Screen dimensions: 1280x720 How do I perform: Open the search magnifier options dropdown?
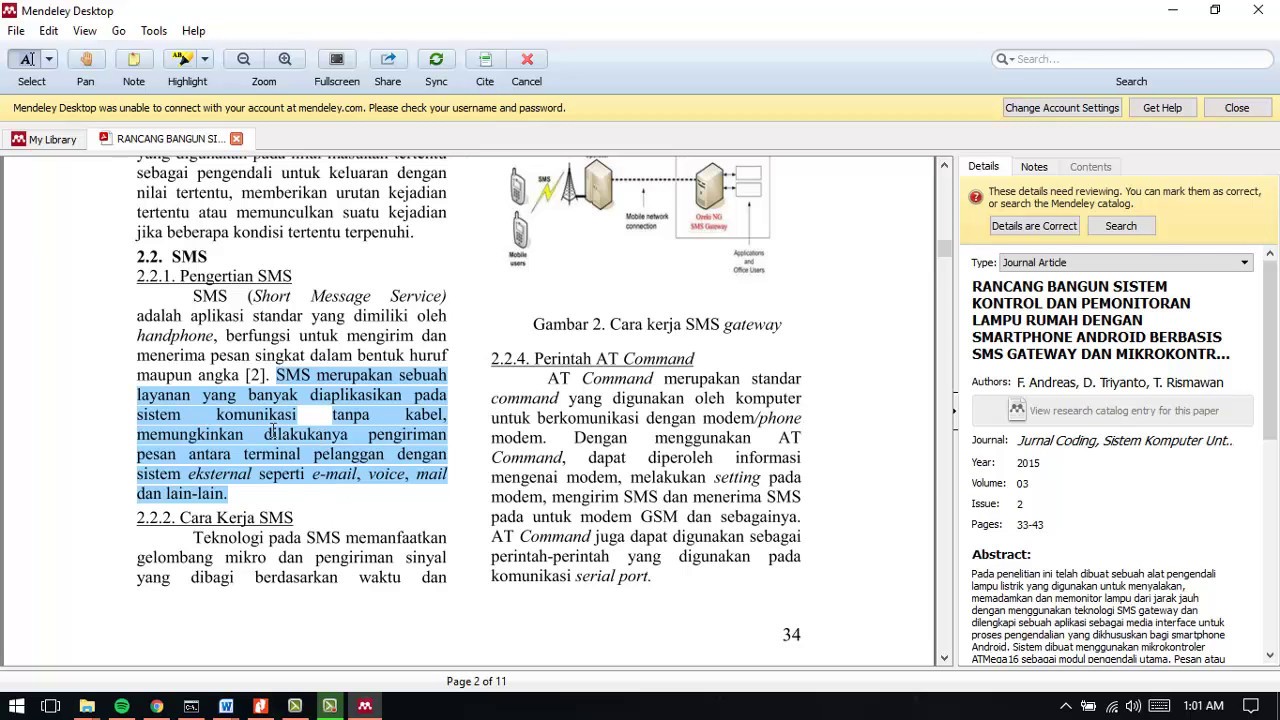pos(1004,59)
